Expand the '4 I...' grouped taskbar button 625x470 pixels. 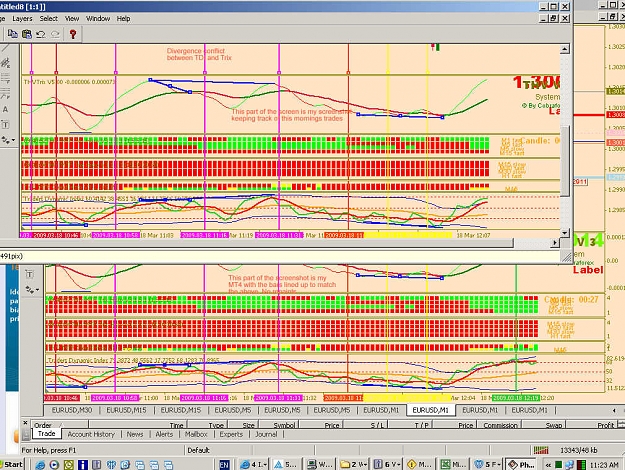[253, 465]
